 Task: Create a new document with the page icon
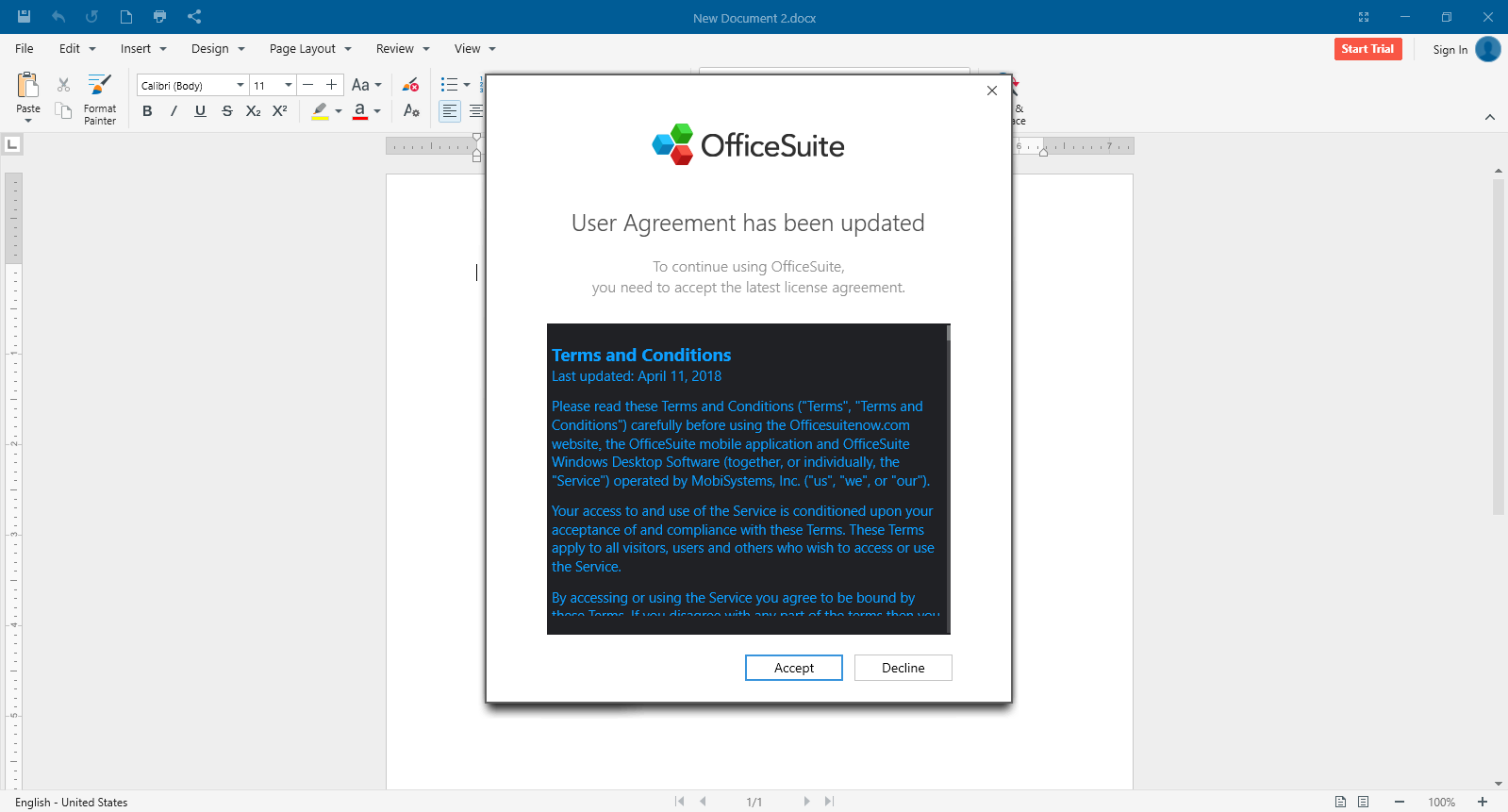125,16
